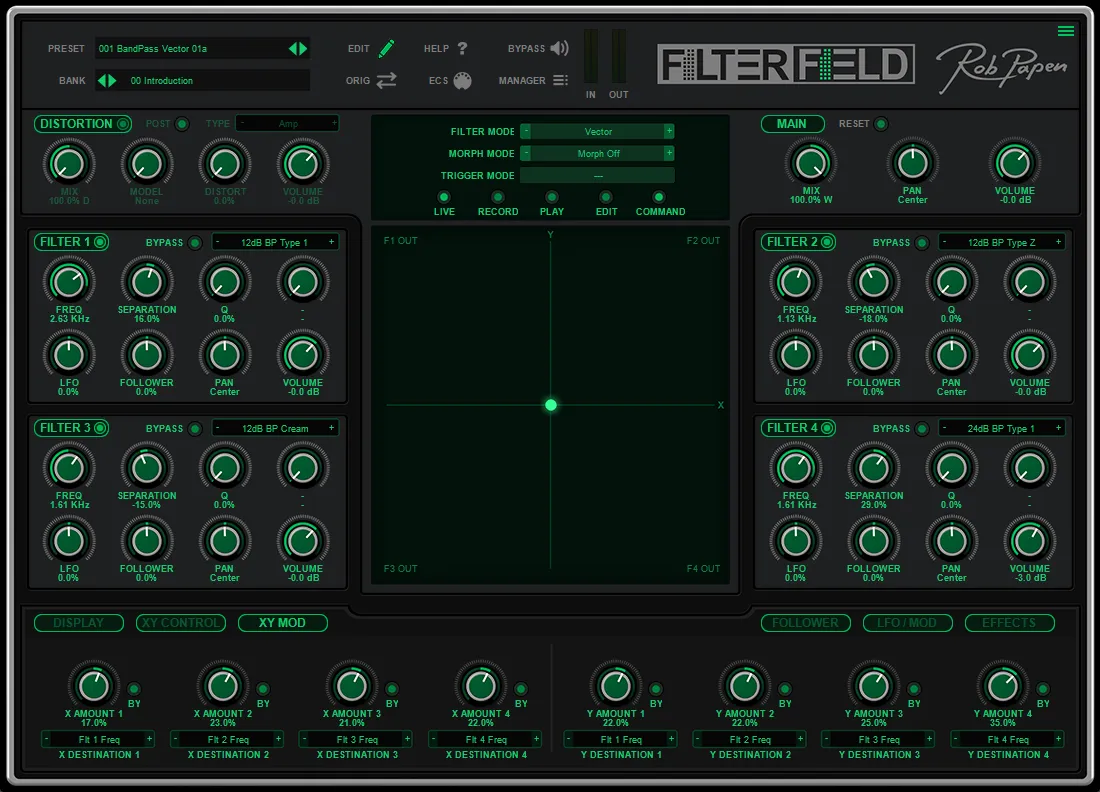1100x792 pixels.
Task: Click Filter 3 LFO knob
Action: [x=69, y=541]
